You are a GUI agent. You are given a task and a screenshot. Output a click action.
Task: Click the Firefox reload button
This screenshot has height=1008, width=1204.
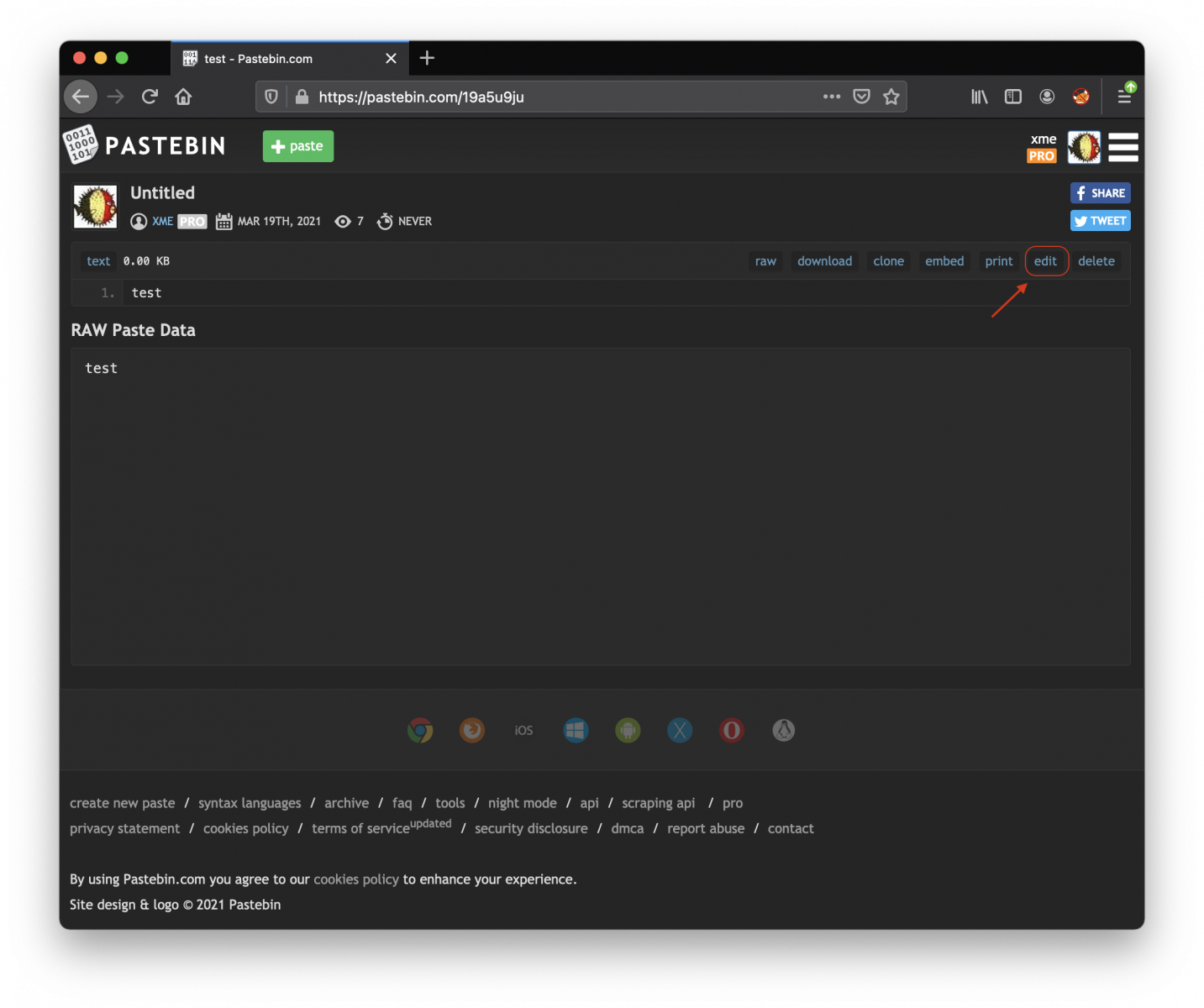150,97
